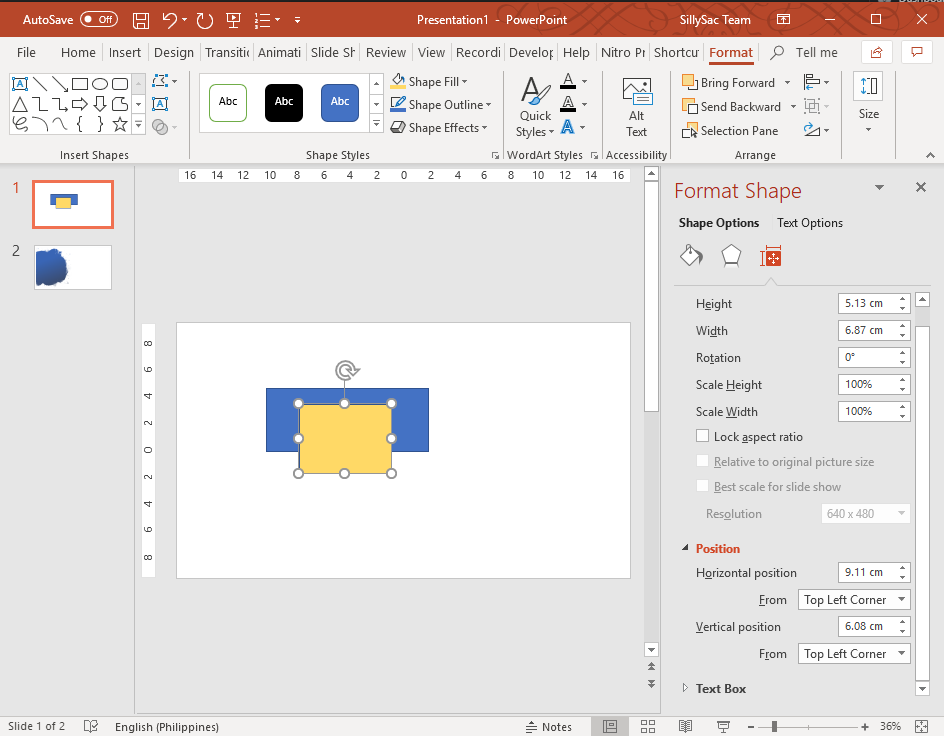944x736 pixels.
Task: Select the Fill & Line icon in Format Shape
Action: tap(691, 256)
